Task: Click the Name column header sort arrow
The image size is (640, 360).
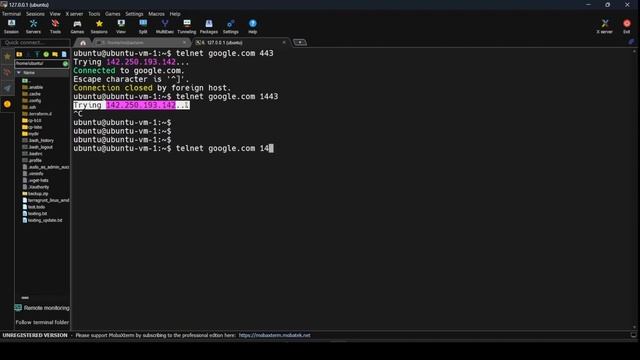Action: 19,73
